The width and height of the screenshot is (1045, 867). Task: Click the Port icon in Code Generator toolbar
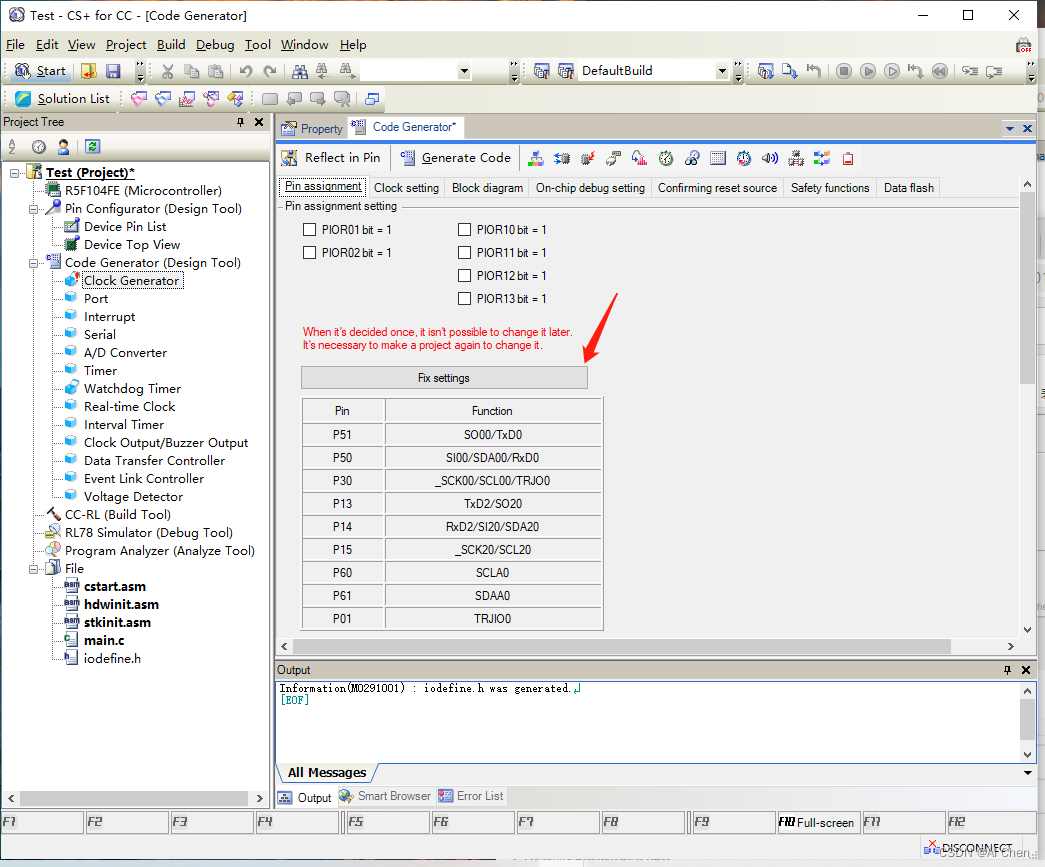coord(562,158)
